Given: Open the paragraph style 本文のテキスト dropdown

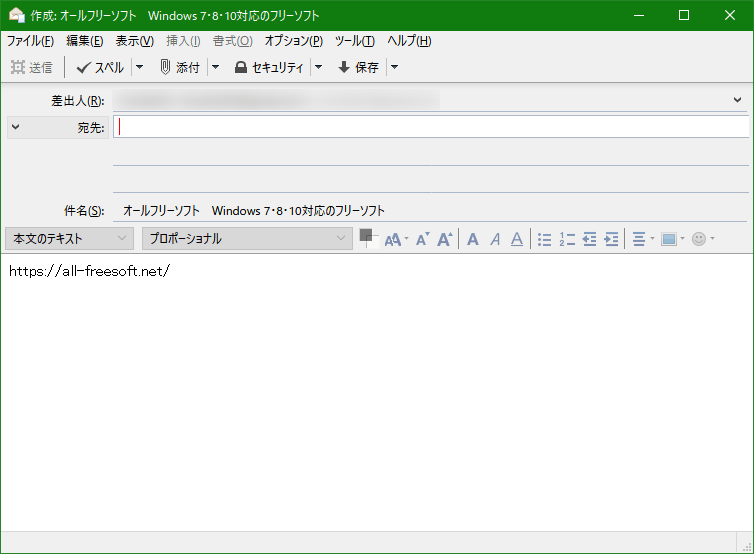Looking at the screenshot, I should 69,239.
